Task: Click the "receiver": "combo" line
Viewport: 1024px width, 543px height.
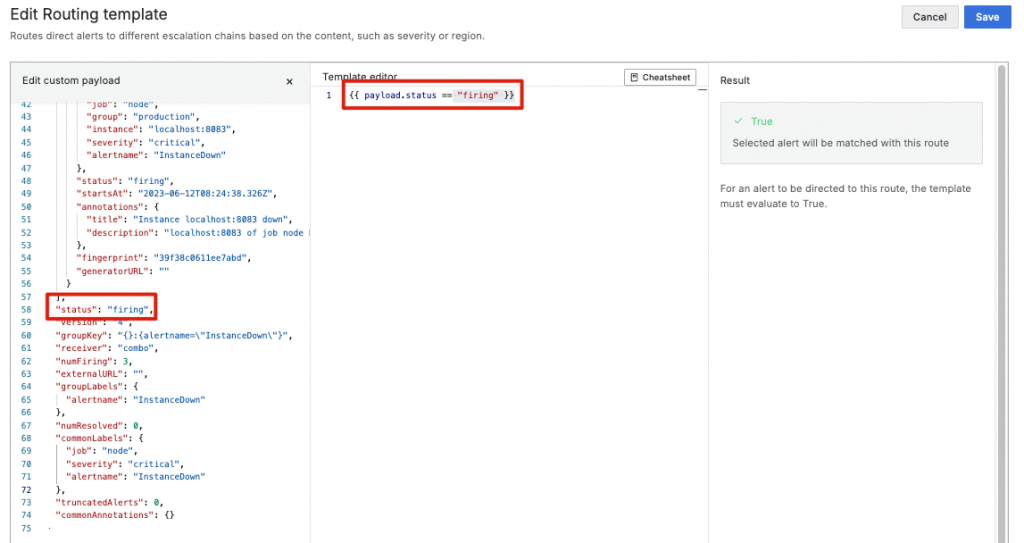Action: (106, 348)
